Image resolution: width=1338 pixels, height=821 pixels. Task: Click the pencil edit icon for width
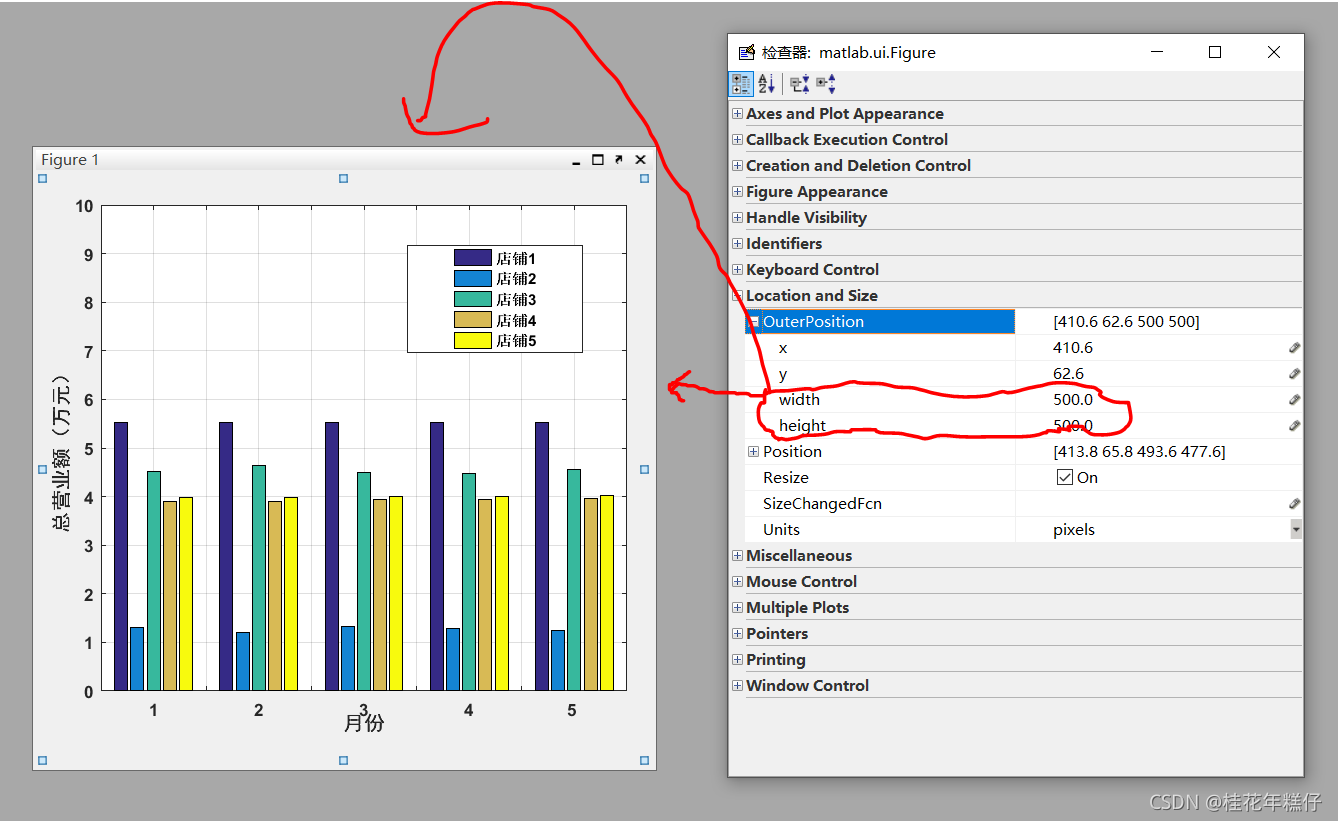pos(1294,400)
